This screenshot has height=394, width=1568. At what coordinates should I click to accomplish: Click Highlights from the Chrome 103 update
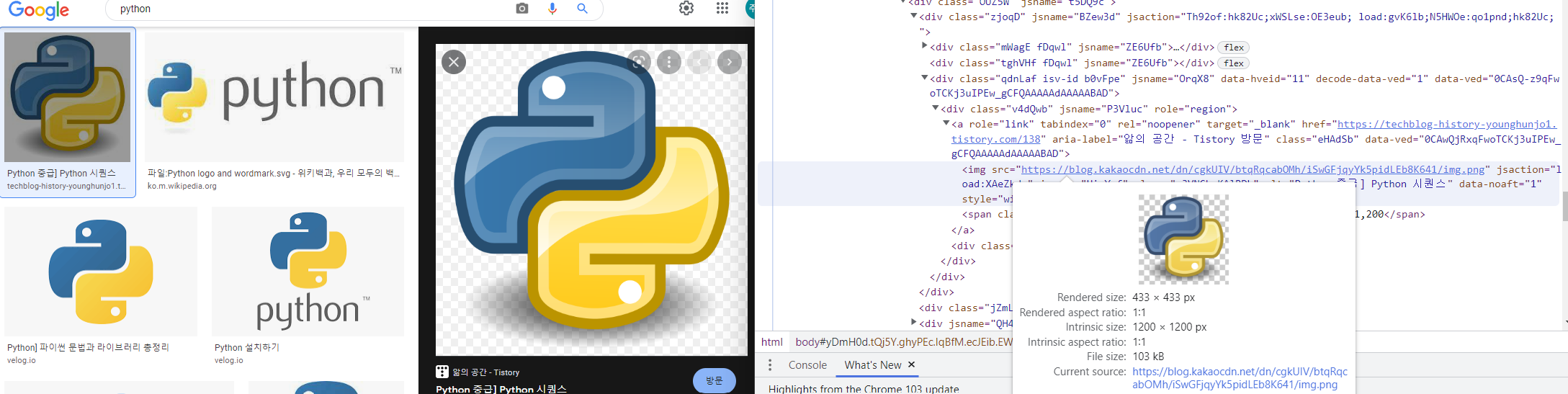click(864, 389)
